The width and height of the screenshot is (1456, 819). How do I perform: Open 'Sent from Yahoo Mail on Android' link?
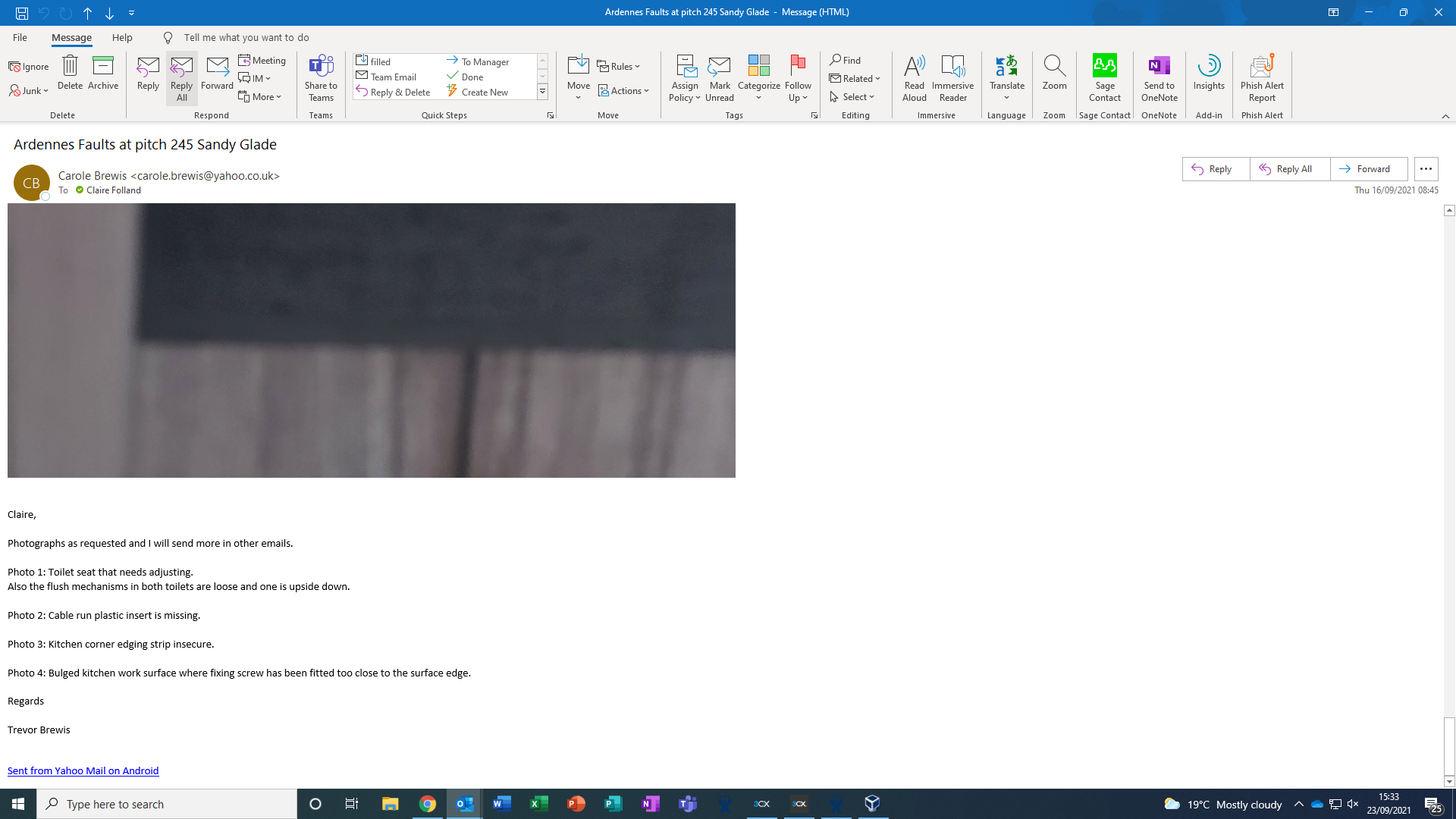tap(83, 770)
